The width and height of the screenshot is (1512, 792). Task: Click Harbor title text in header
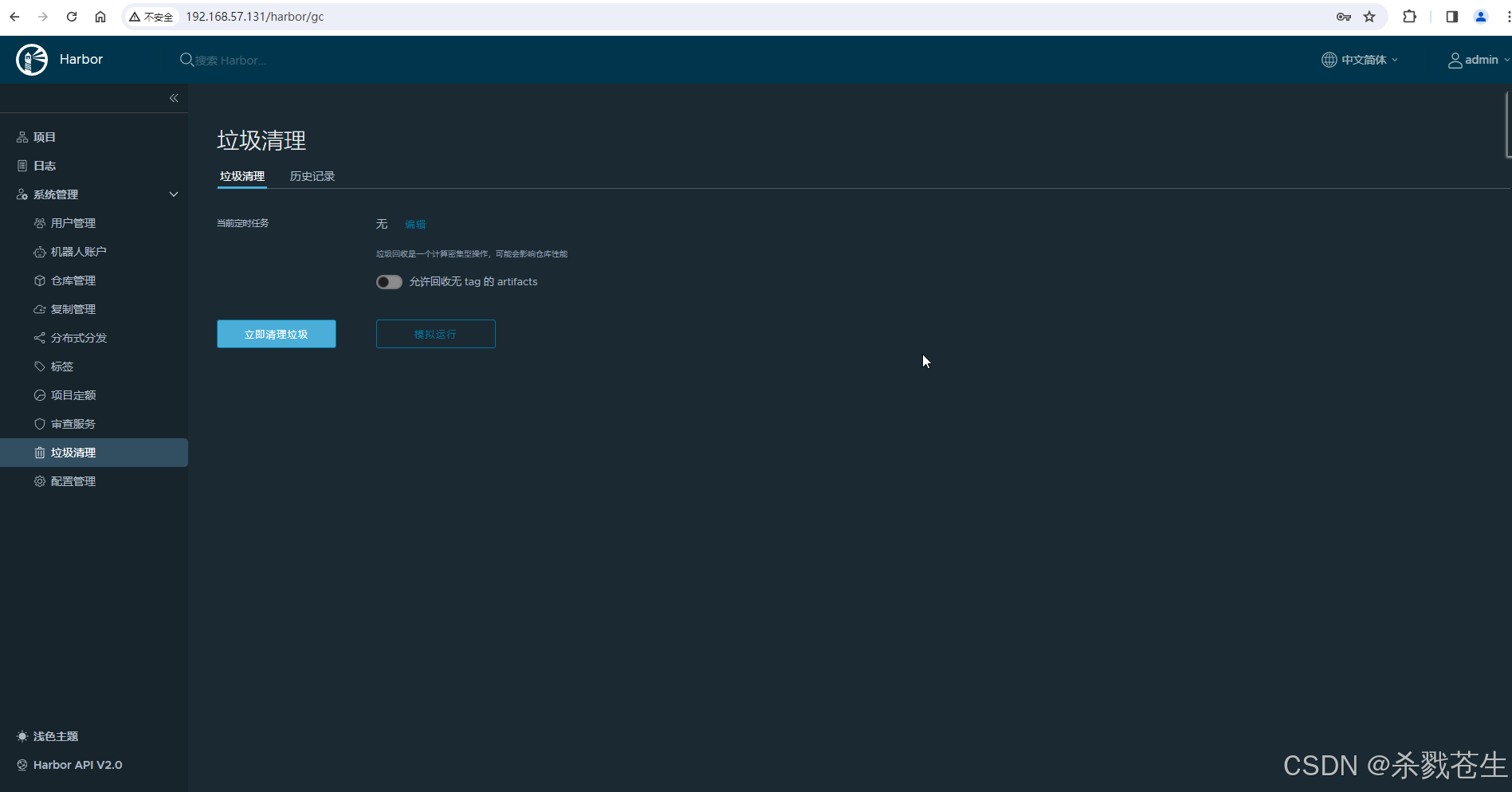[x=81, y=60]
